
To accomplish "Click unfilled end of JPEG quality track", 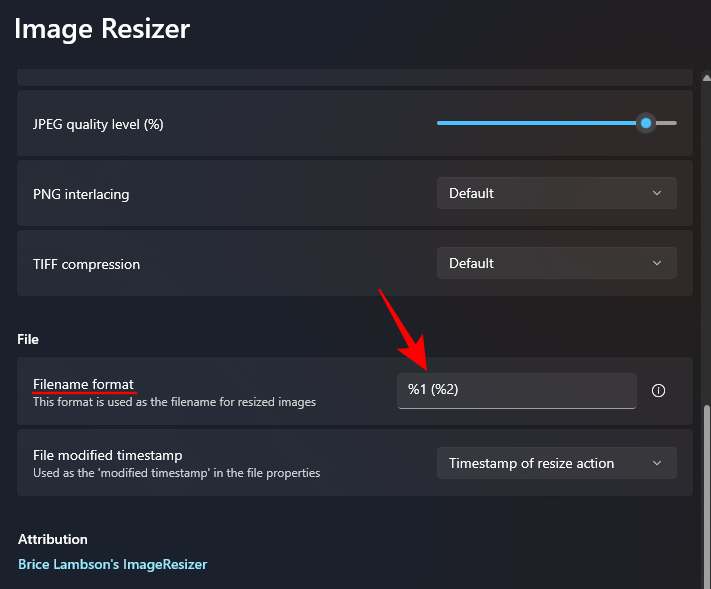I will [667, 123].
